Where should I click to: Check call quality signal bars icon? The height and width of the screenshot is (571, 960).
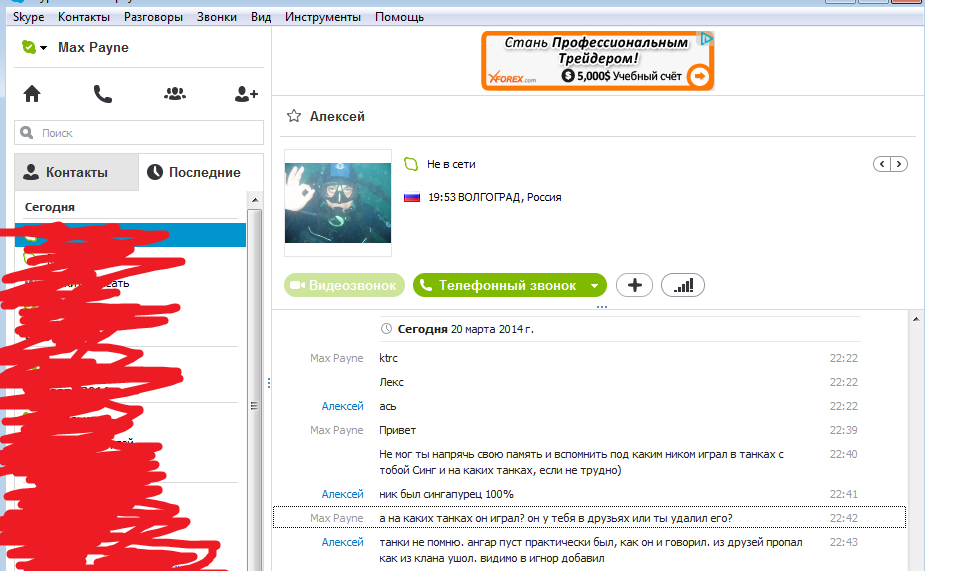coord(683,285)
